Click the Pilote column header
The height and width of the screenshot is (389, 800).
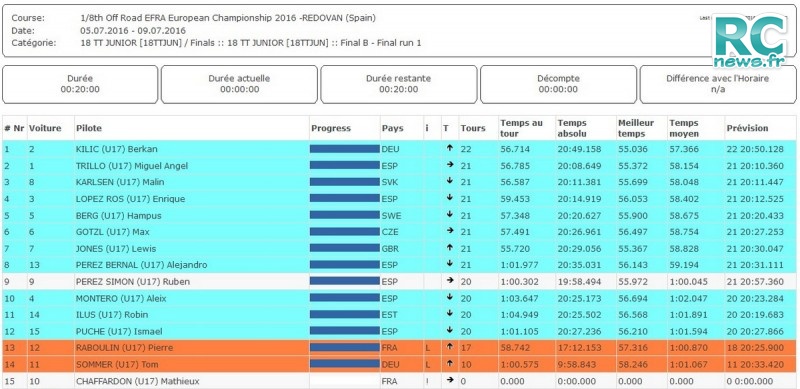point(89,128)
